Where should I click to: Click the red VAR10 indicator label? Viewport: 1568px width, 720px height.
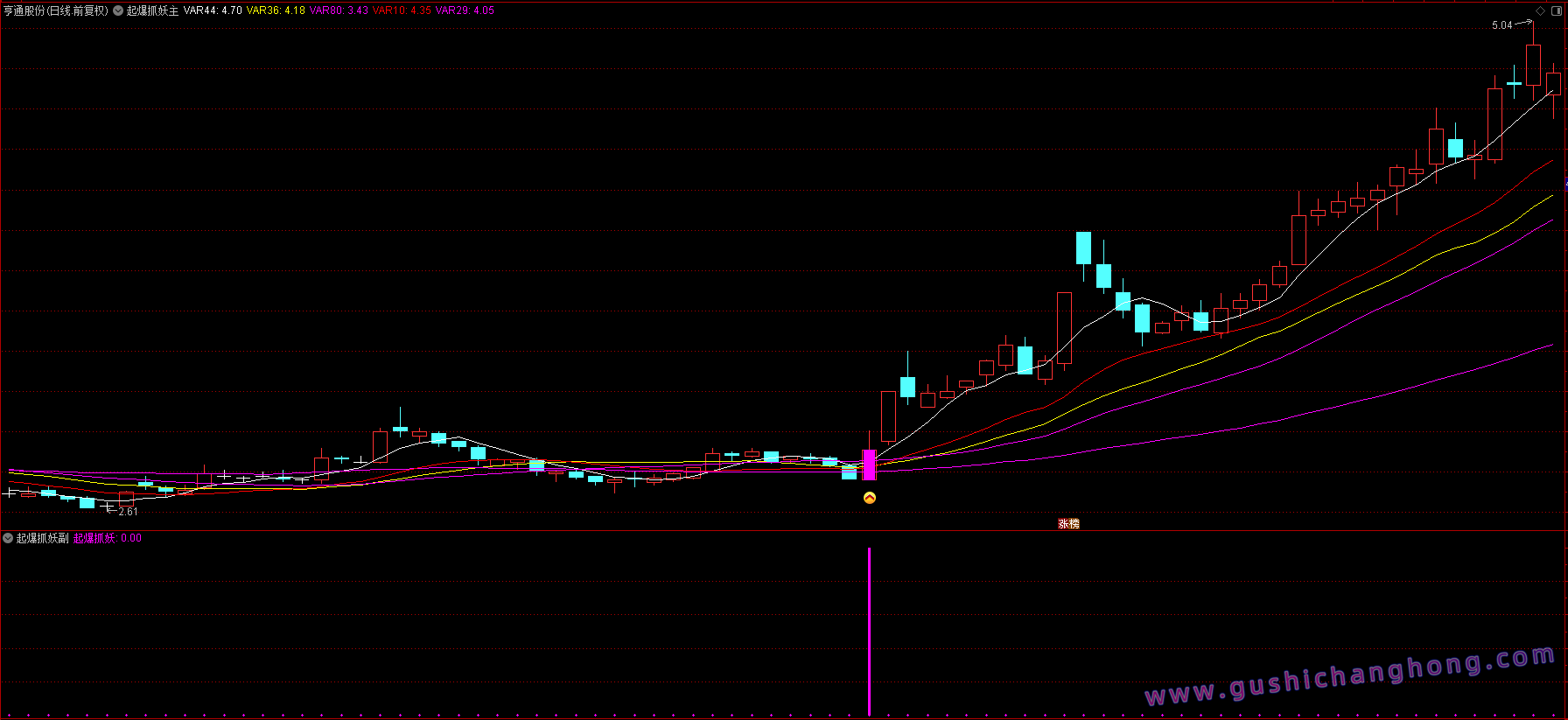(402, 10)
